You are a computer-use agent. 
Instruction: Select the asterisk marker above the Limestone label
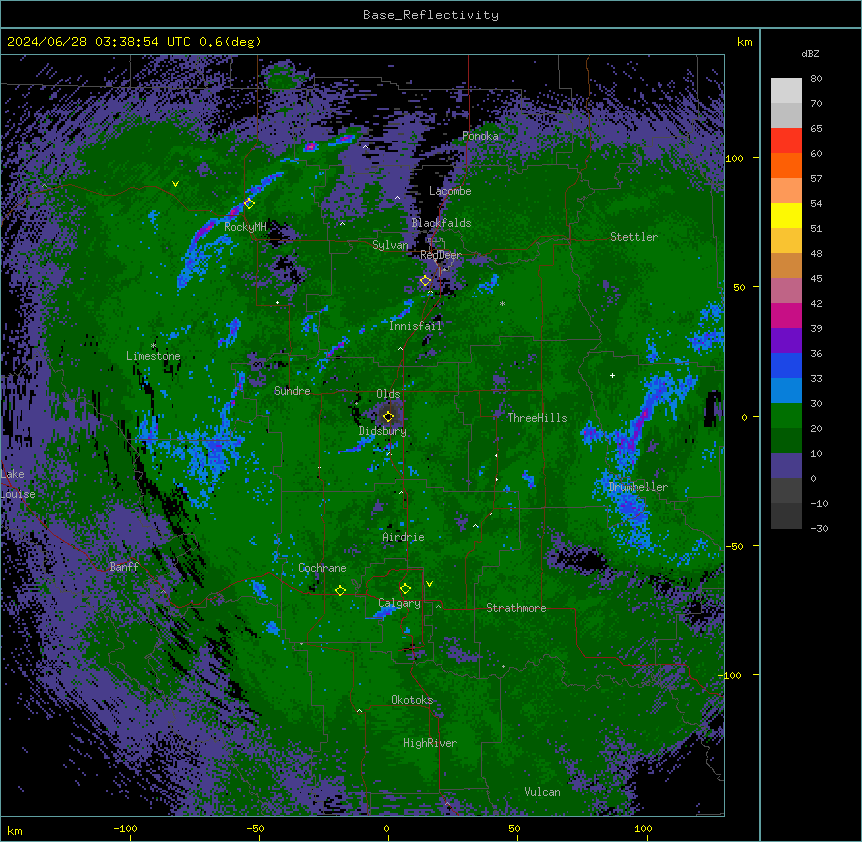tap(153, 346)
